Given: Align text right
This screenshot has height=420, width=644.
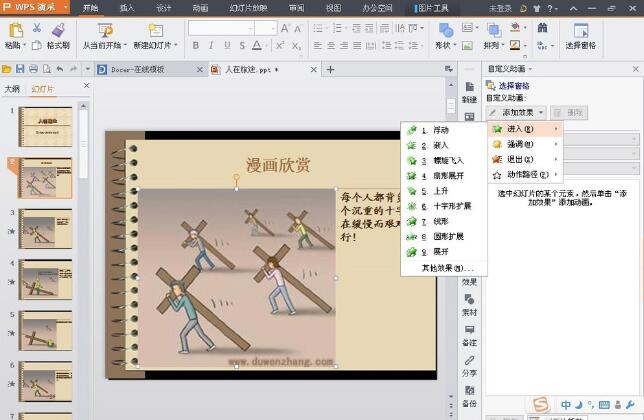Looking at the screenshot, I should point(344,46).
